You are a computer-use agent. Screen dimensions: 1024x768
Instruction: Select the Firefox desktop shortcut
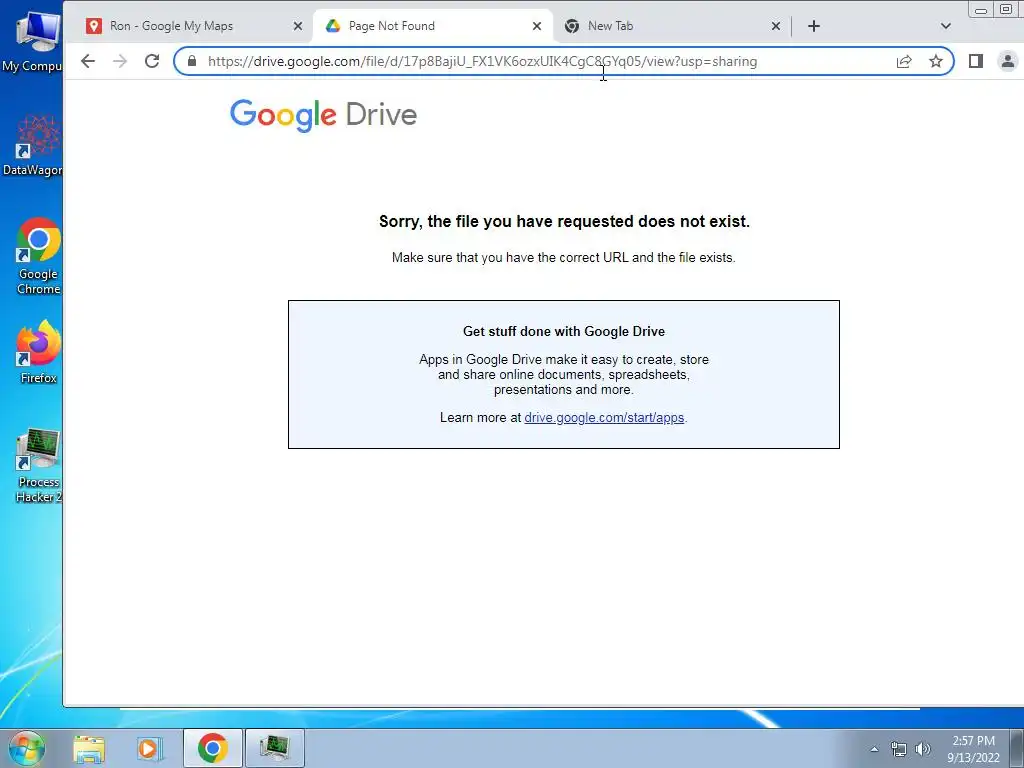click(39, 351)
